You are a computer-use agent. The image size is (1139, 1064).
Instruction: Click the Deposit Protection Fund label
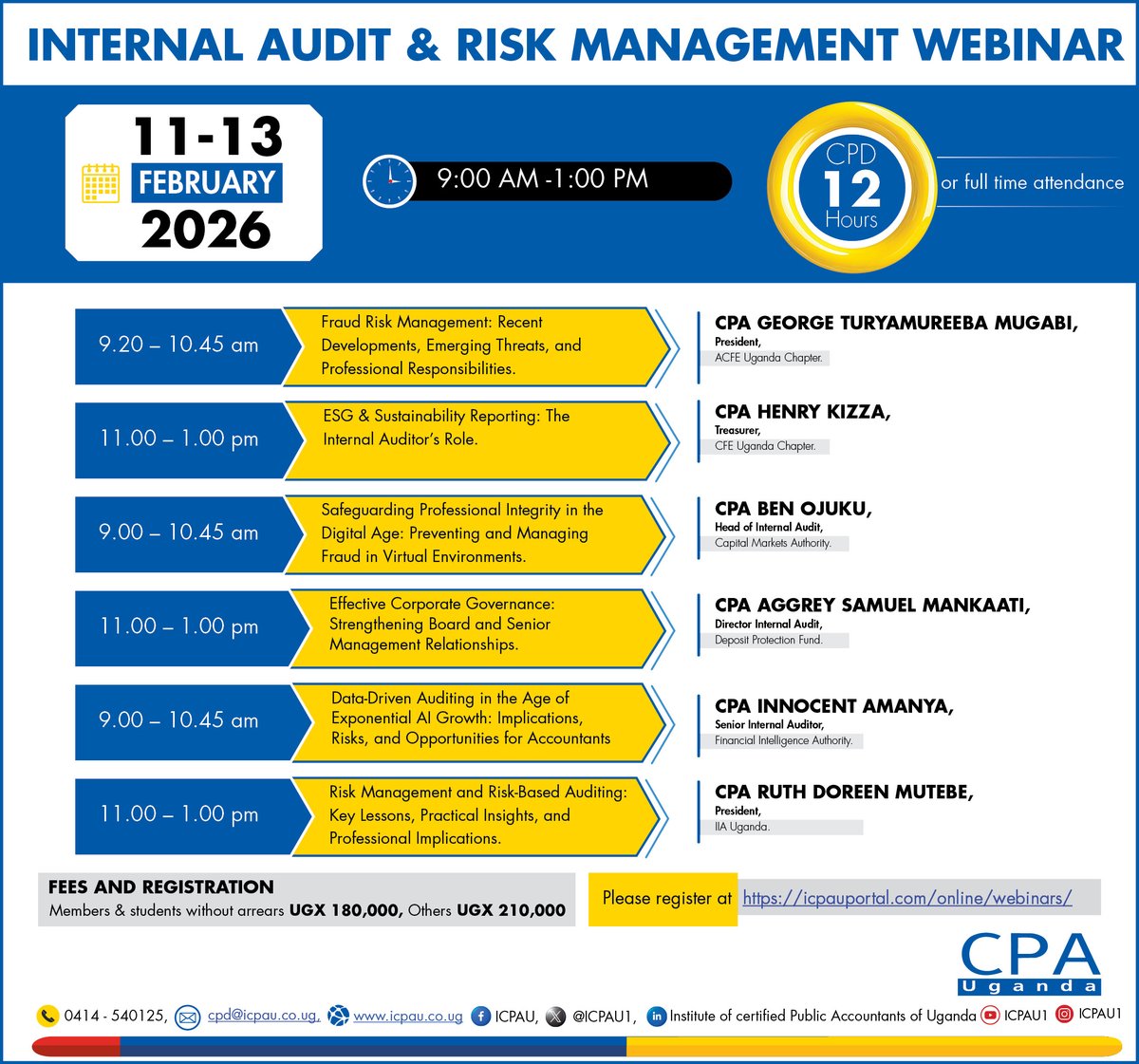coord(769,640)
